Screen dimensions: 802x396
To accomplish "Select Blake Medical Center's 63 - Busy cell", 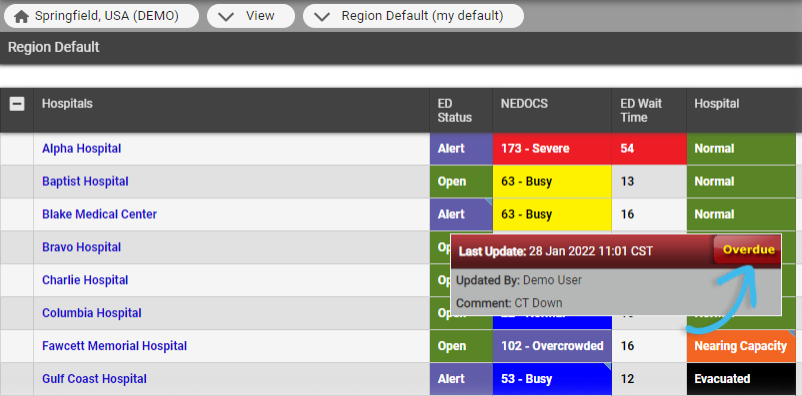I will point(552,214).
